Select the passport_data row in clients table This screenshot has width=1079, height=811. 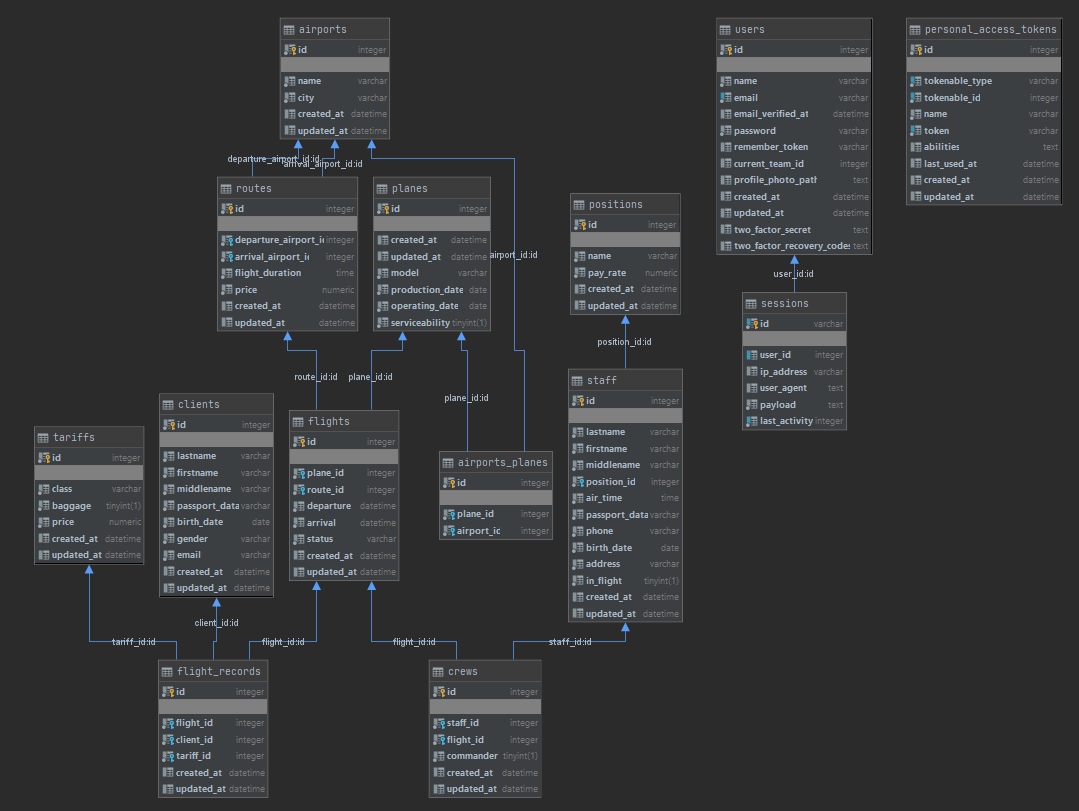click(207, 506)
